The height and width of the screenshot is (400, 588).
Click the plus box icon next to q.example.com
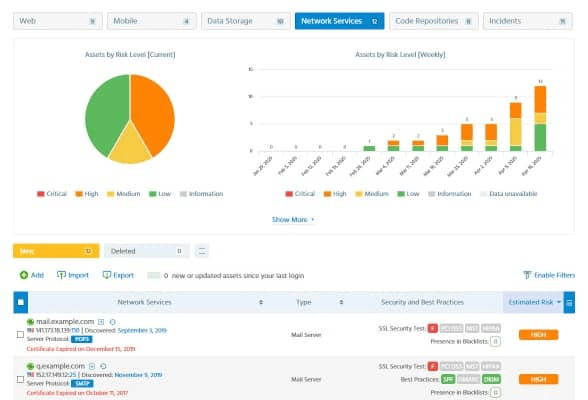coord(92,366)
